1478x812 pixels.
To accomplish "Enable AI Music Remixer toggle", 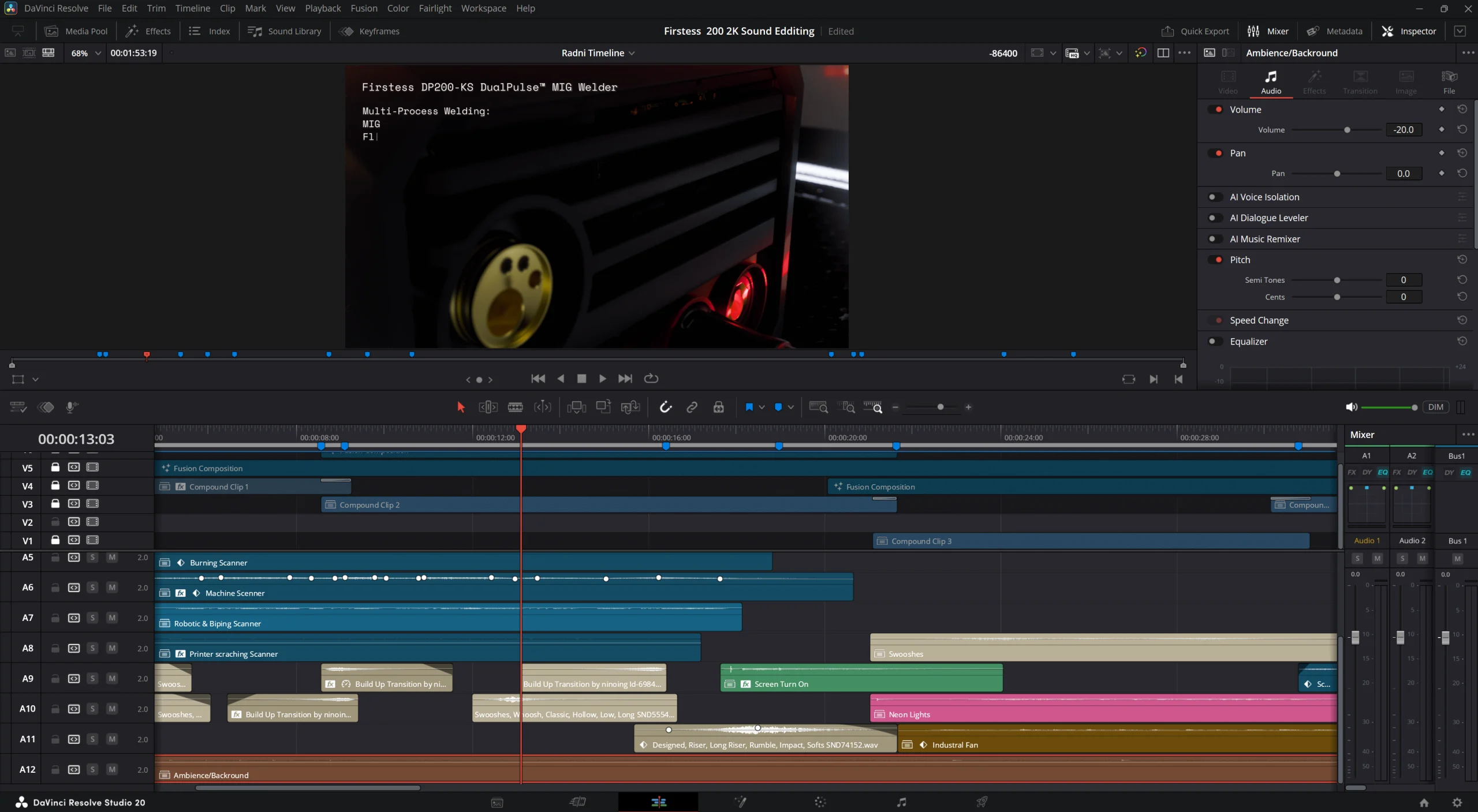I will (1215, 239).
